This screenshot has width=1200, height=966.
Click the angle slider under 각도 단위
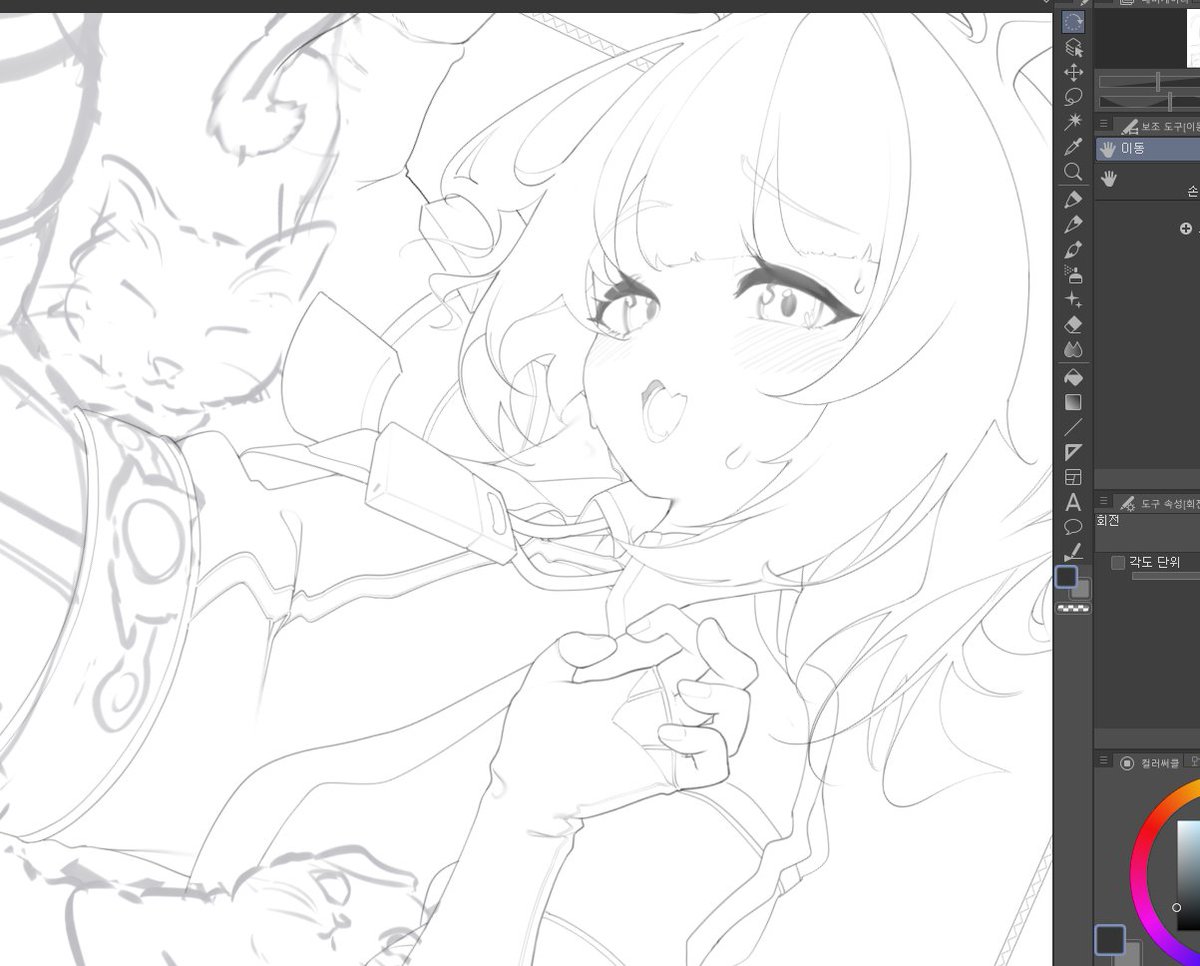pos(1165,577)
